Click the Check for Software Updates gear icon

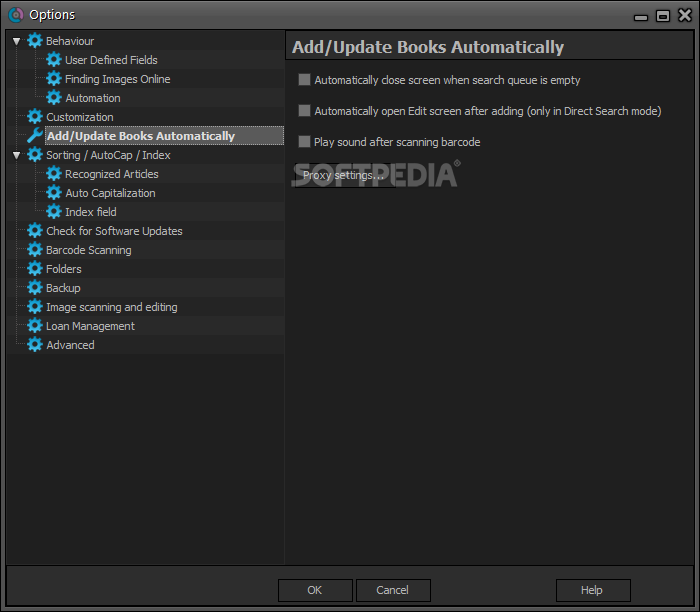pyautogui.click(x=34, y=231)
